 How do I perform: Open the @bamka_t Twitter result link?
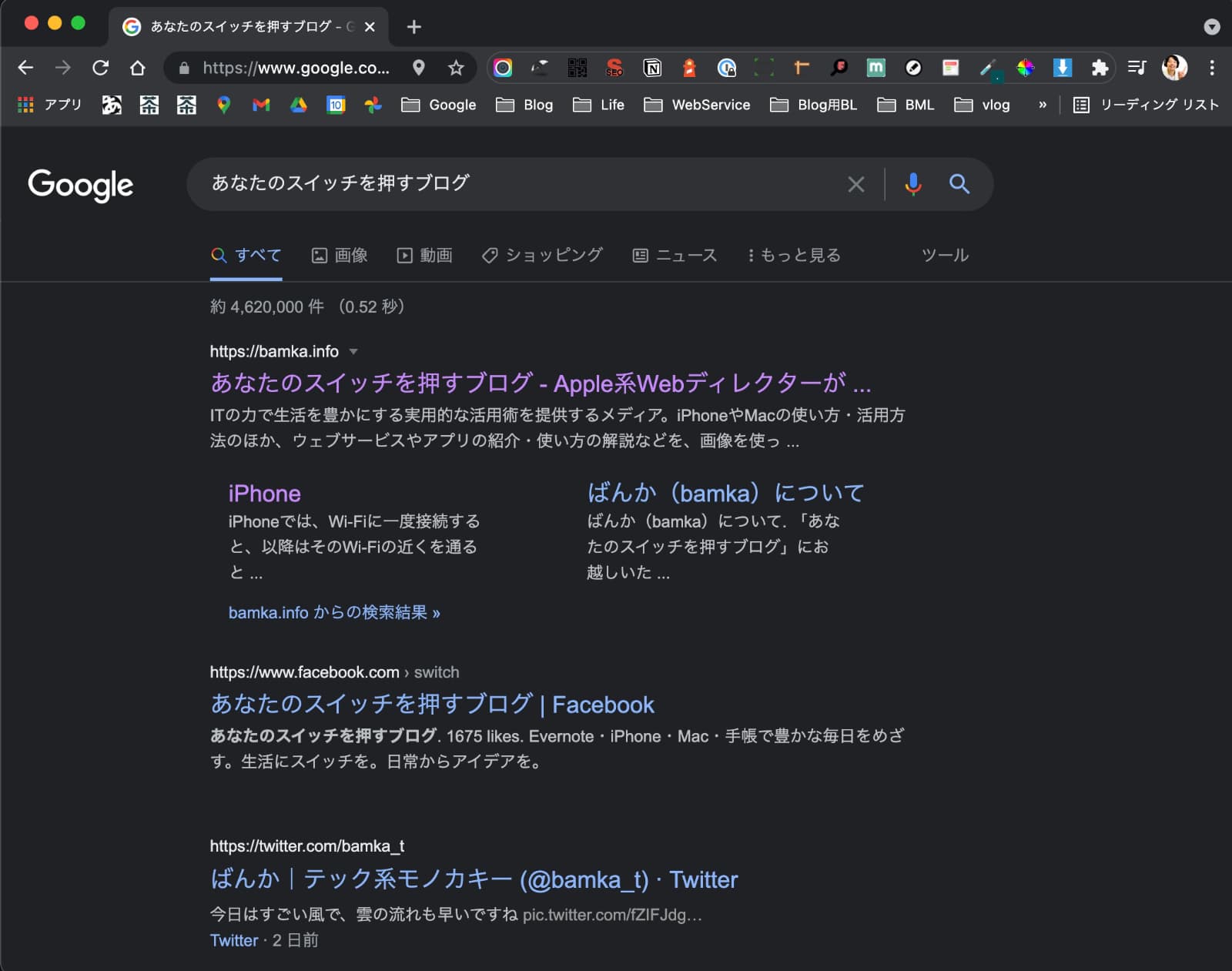pyautogui.click(x=474, y=879)
